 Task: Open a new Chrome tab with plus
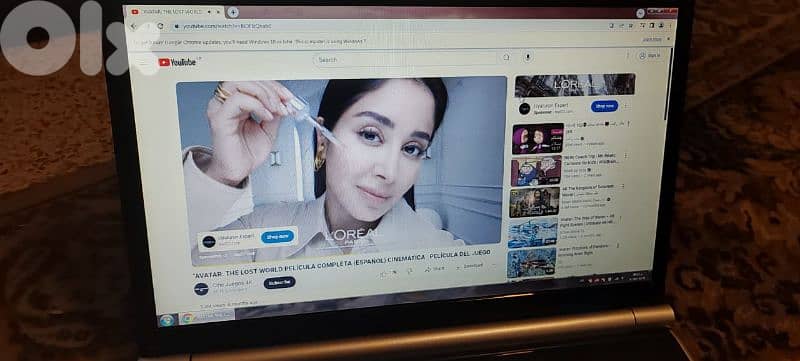point(233,12)
